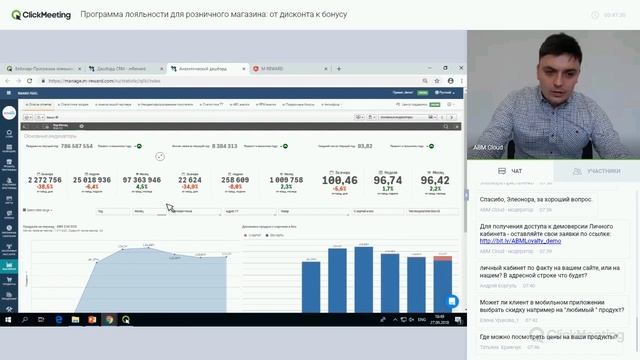Go to next report page arrow

click(451, 117)
